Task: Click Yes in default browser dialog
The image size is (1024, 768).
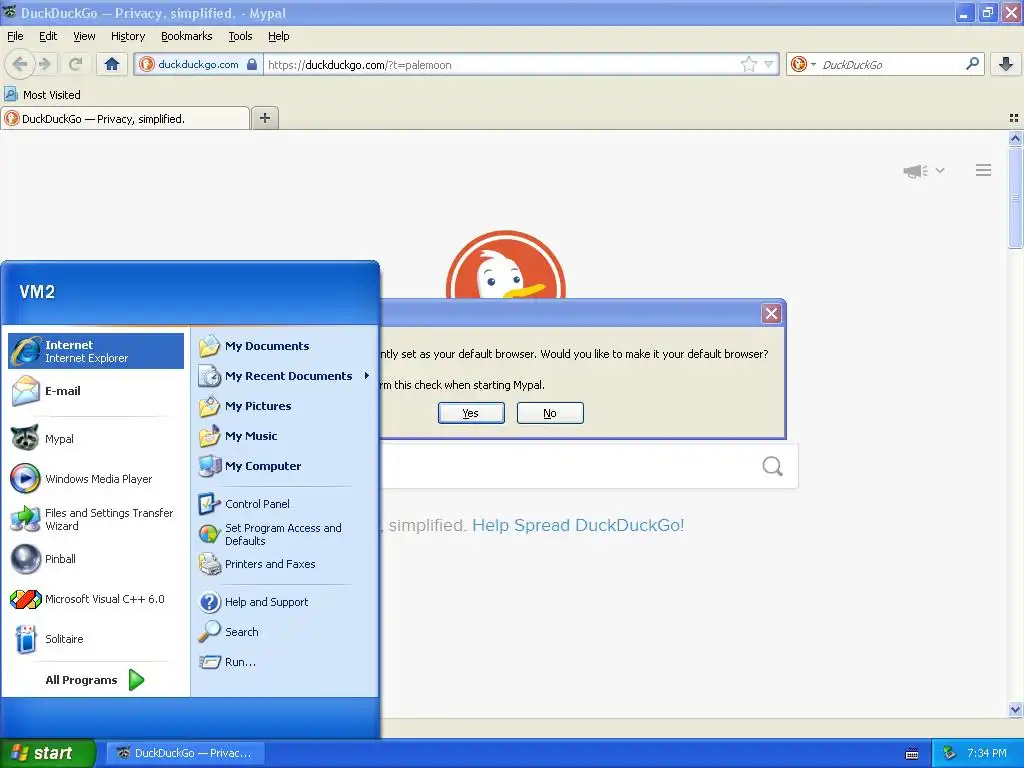Action: [x=471, y=413]
